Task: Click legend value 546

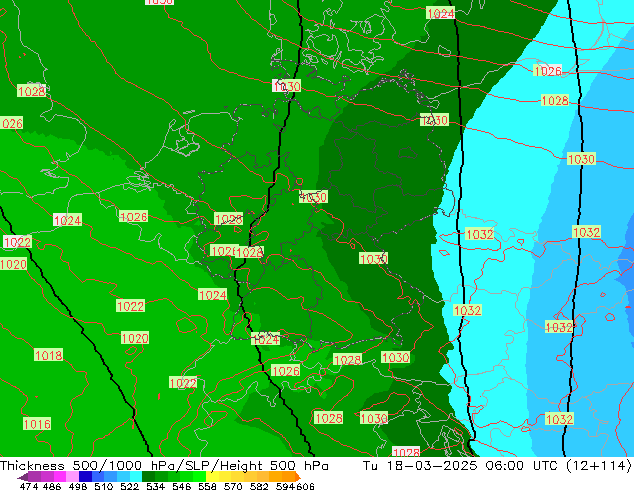Action: pos(181,486)
